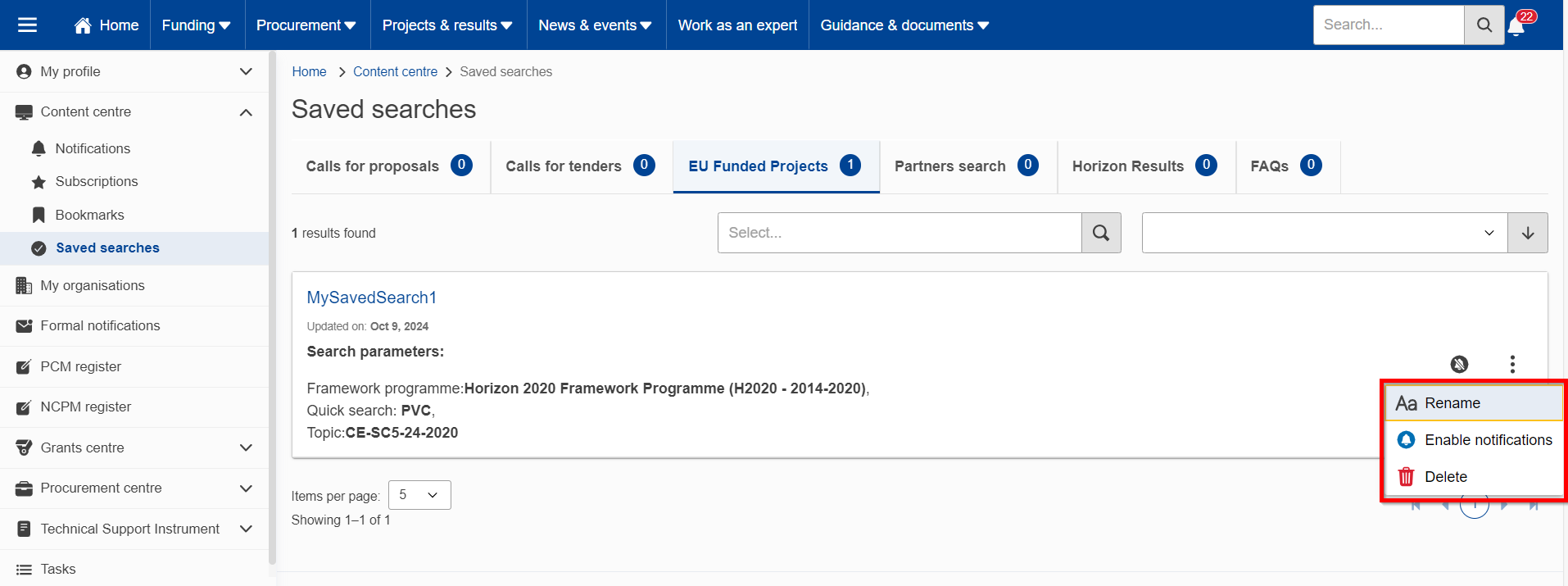Switch to Calls for tenders tab
The height and width of the screenshot is (586, 1568).
click(581, 166)
